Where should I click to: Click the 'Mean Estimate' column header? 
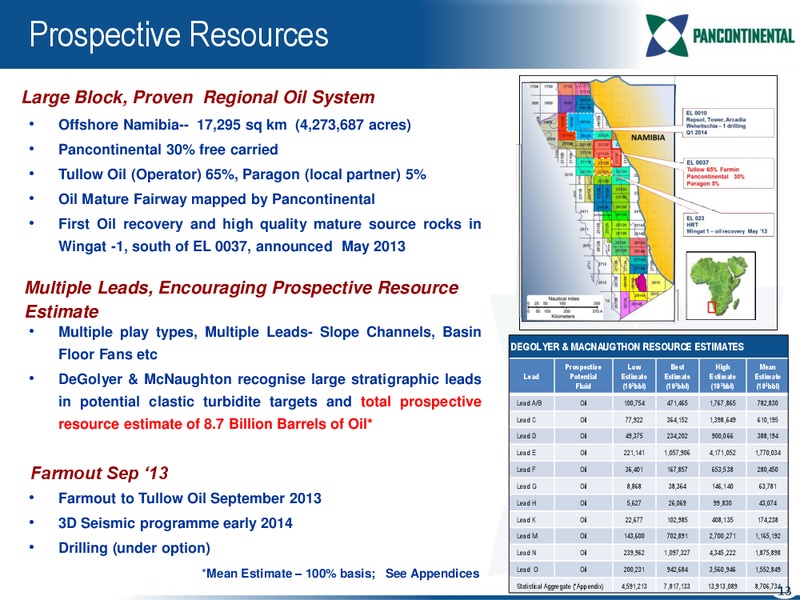coord(767,376)
